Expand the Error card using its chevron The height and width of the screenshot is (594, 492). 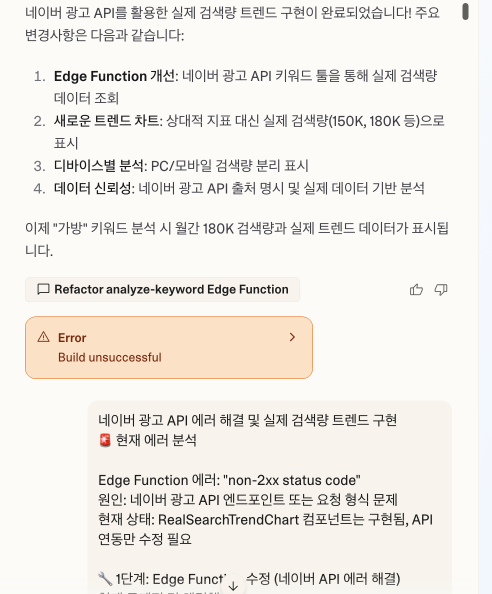[x=292, y=337]
